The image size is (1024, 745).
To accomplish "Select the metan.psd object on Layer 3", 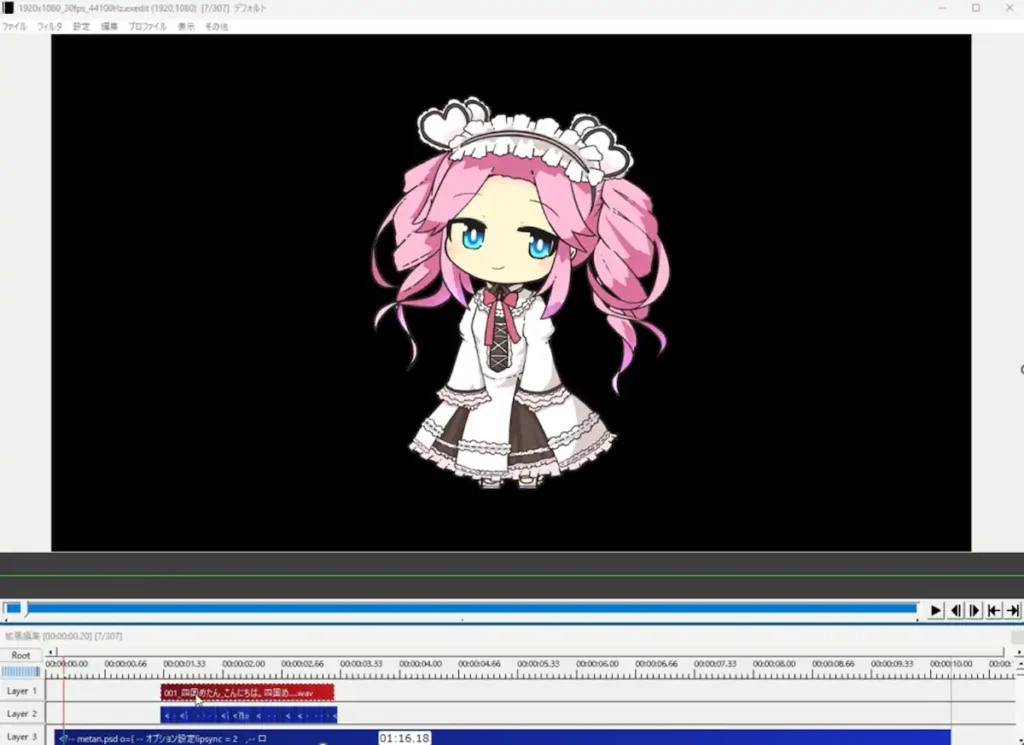I will 502,738.
